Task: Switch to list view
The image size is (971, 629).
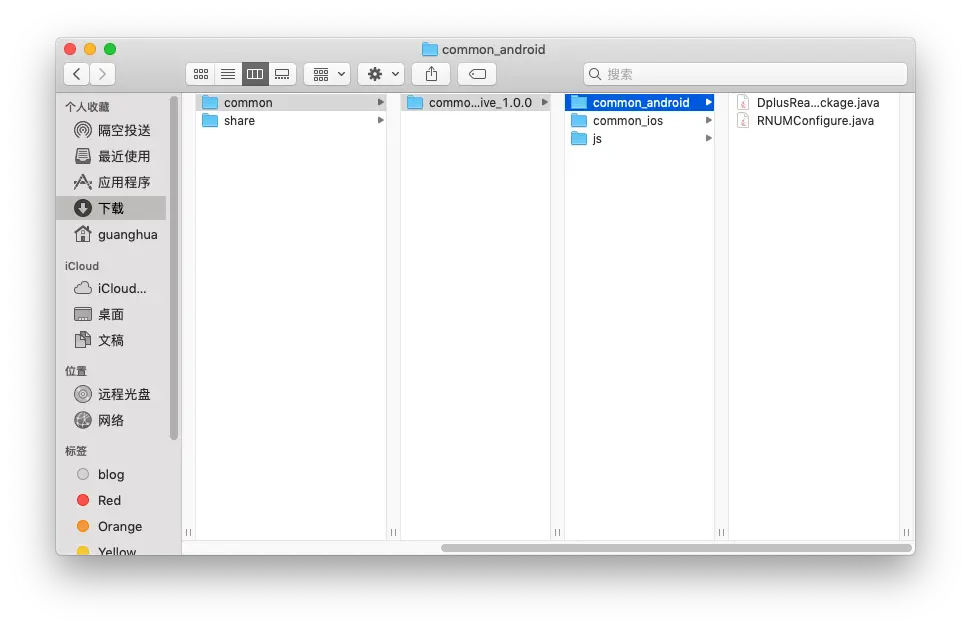Action: coord(228,74)
